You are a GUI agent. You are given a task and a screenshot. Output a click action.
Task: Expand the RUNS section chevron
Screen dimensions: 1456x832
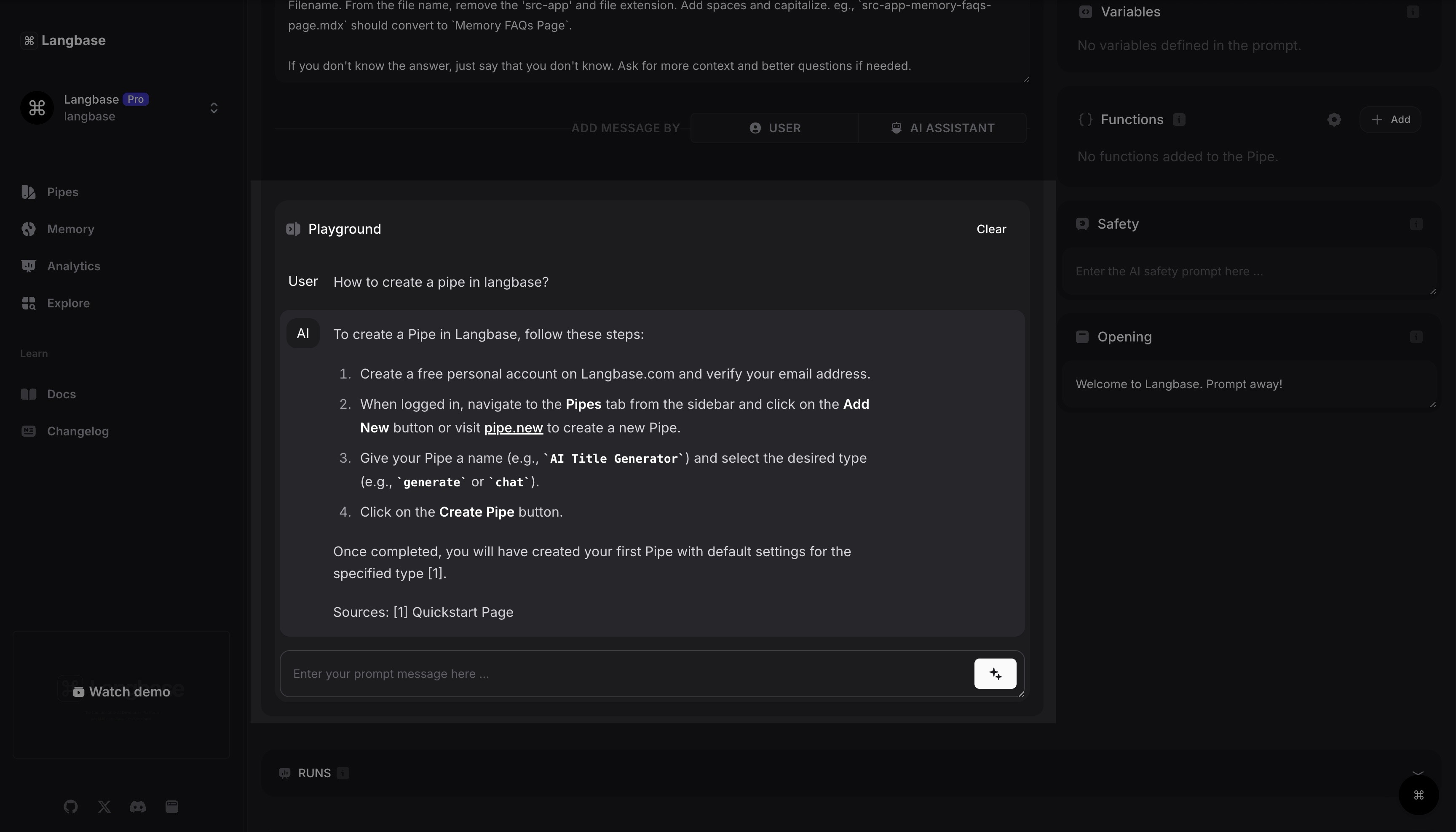click(1417, 771)
